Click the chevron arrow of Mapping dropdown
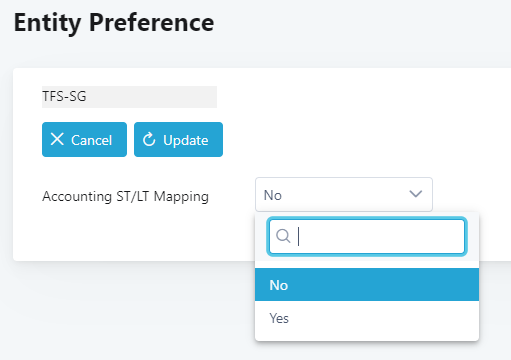 (416, 194)
